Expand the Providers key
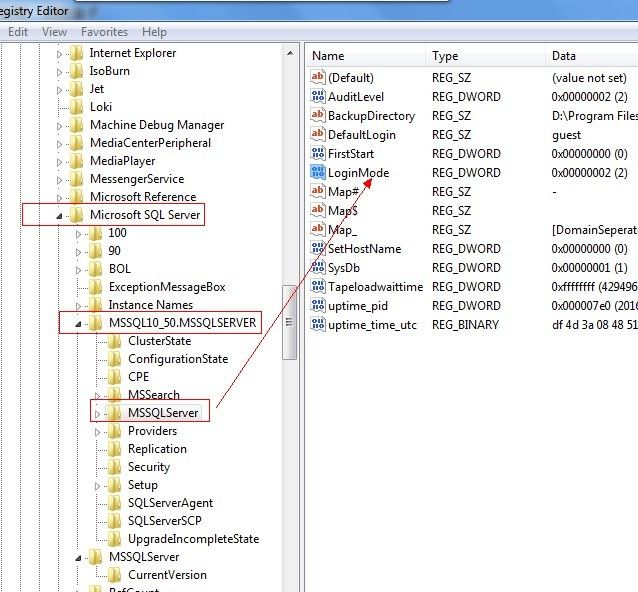Screen dimensions: 638x592 [97, 432]
